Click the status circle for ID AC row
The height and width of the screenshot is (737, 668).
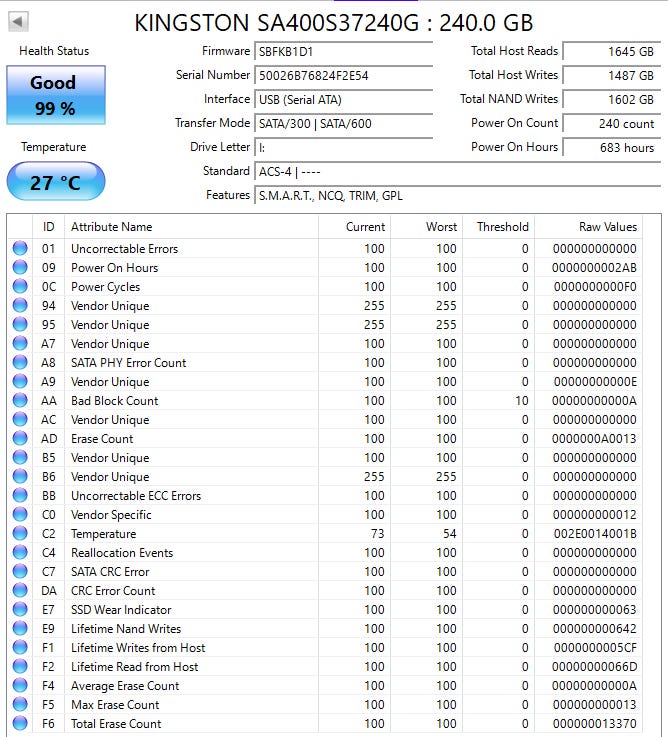(20, 419)
